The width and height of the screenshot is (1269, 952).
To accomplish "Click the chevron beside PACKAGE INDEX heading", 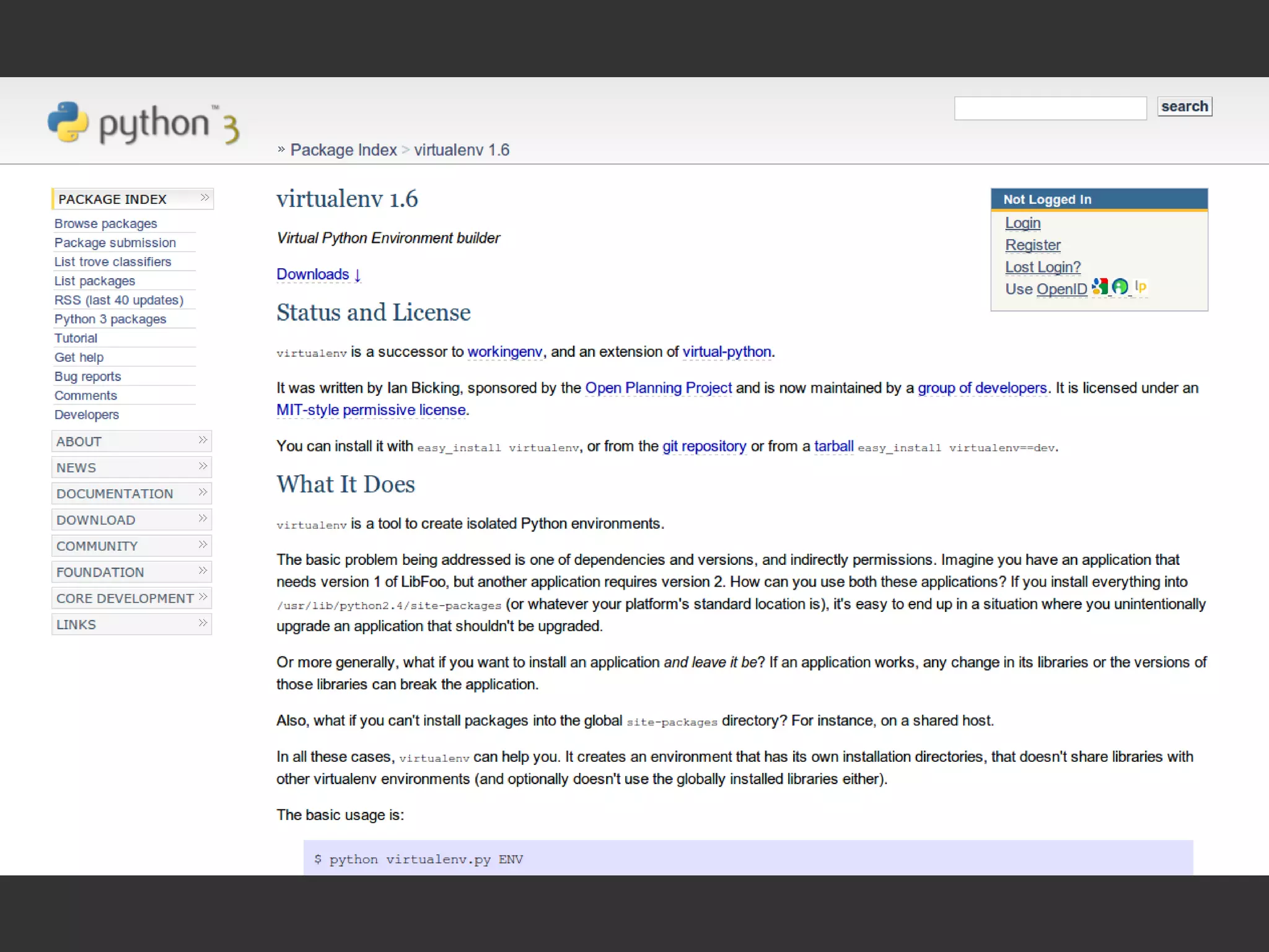I will [x=204, y=198].
